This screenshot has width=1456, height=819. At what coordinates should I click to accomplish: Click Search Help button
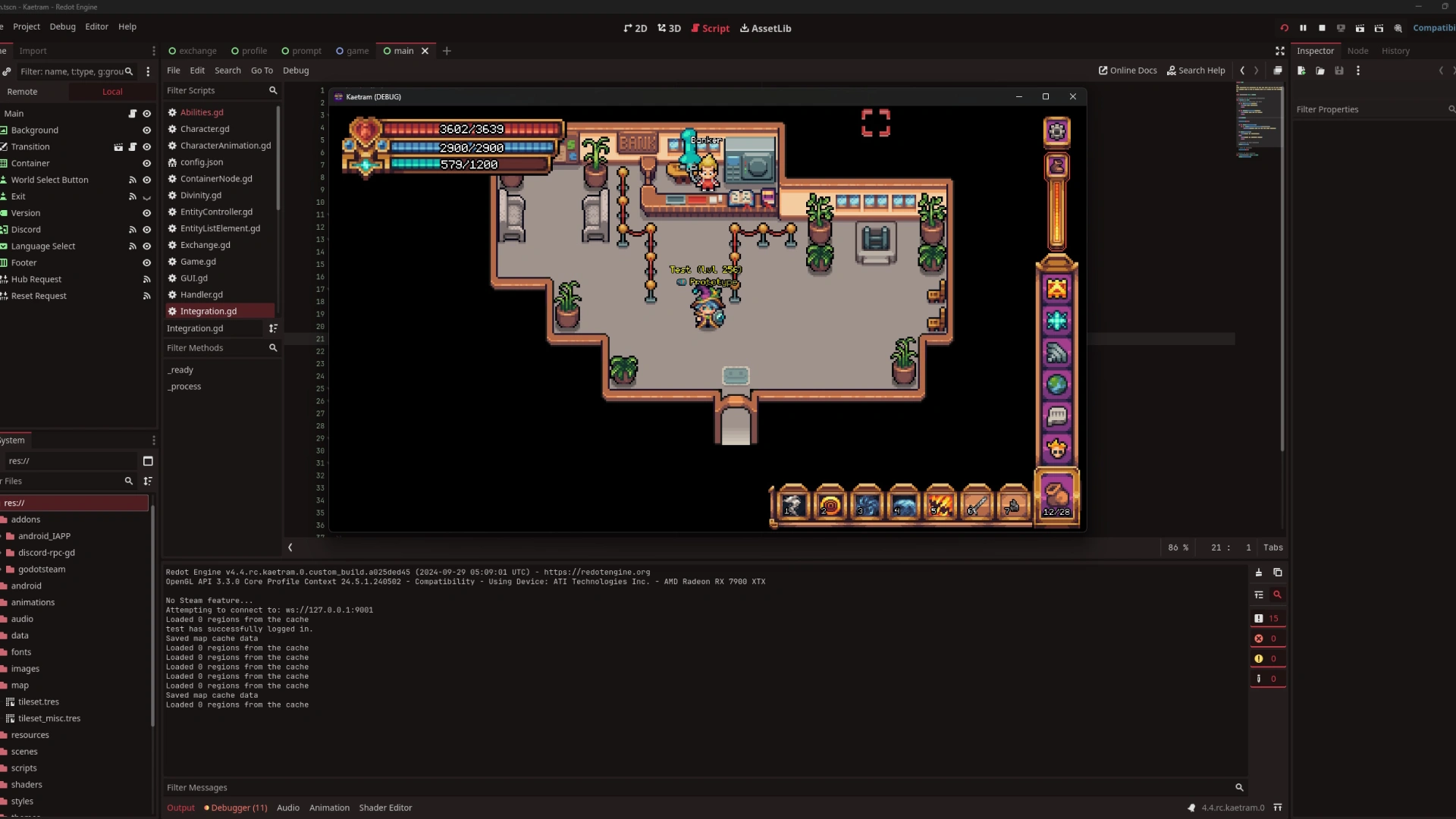[1195, 70]
